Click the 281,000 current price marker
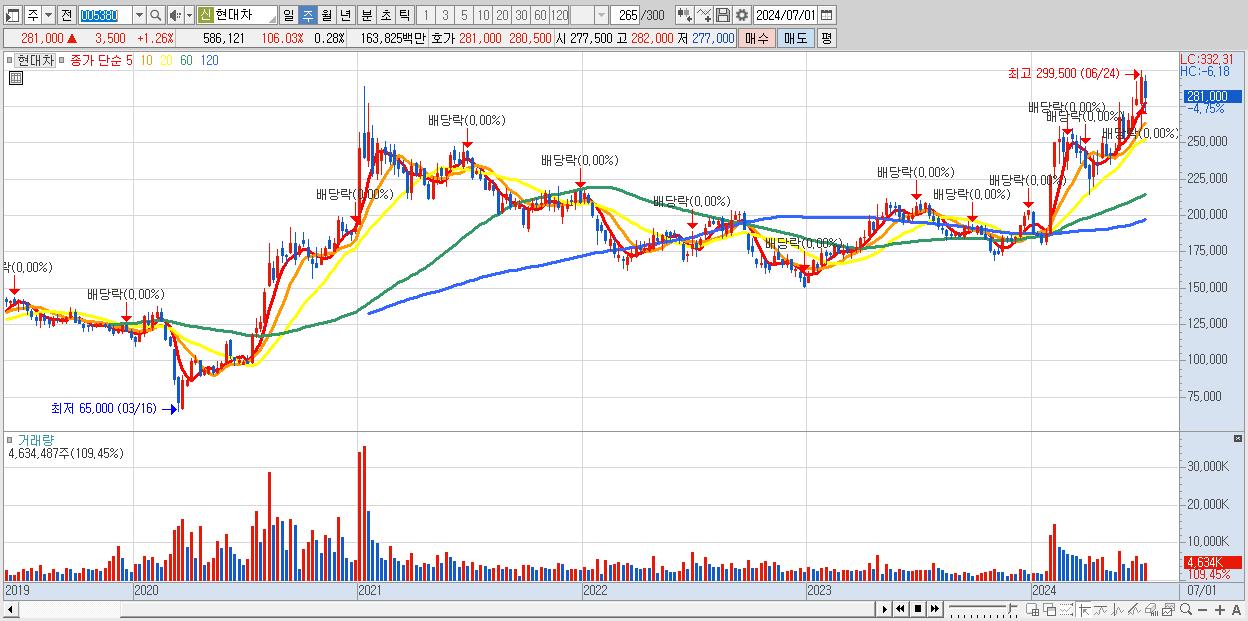The height and width of the screenshot is (621, 1248). [x=1212, y=96]
